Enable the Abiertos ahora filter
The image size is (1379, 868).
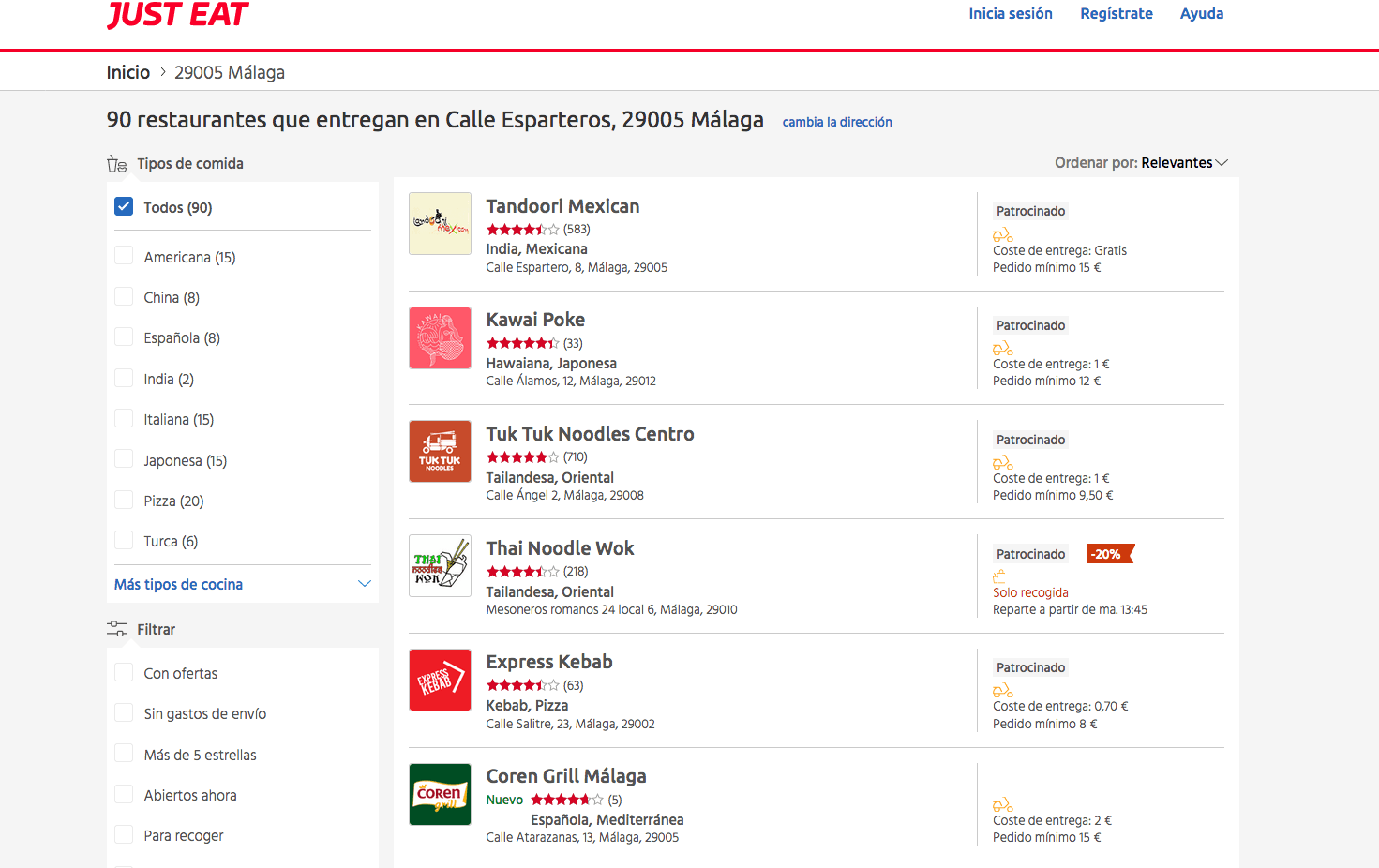point(124,794)
